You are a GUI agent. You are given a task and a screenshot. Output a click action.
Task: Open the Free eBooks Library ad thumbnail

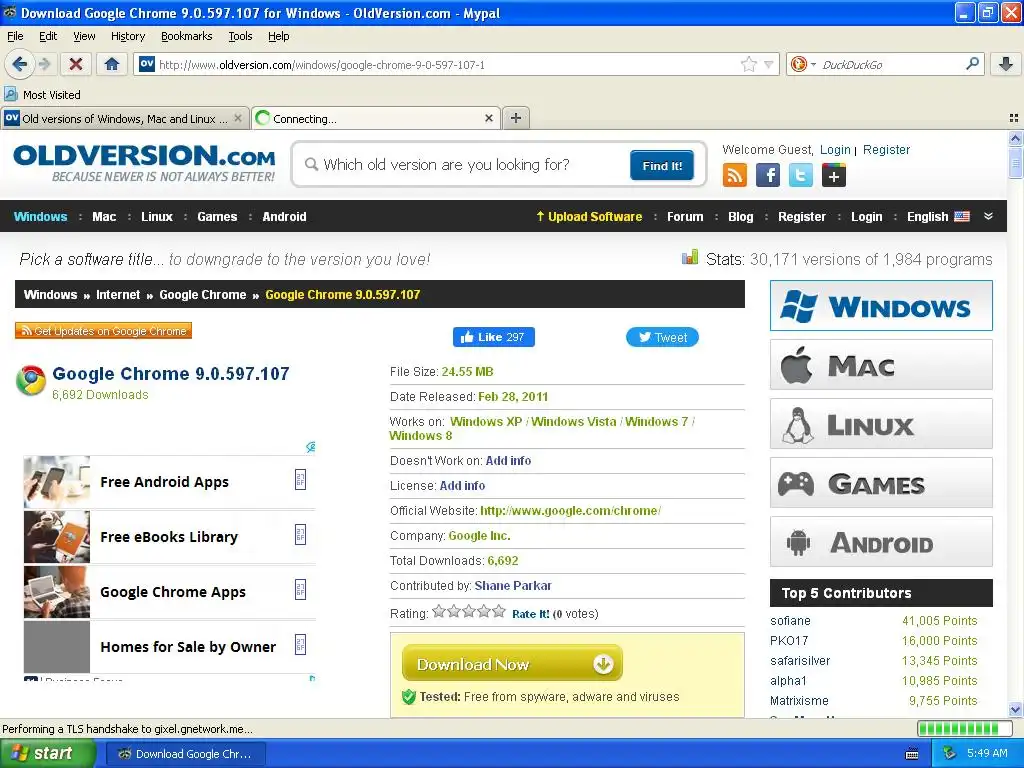point(57,537)
